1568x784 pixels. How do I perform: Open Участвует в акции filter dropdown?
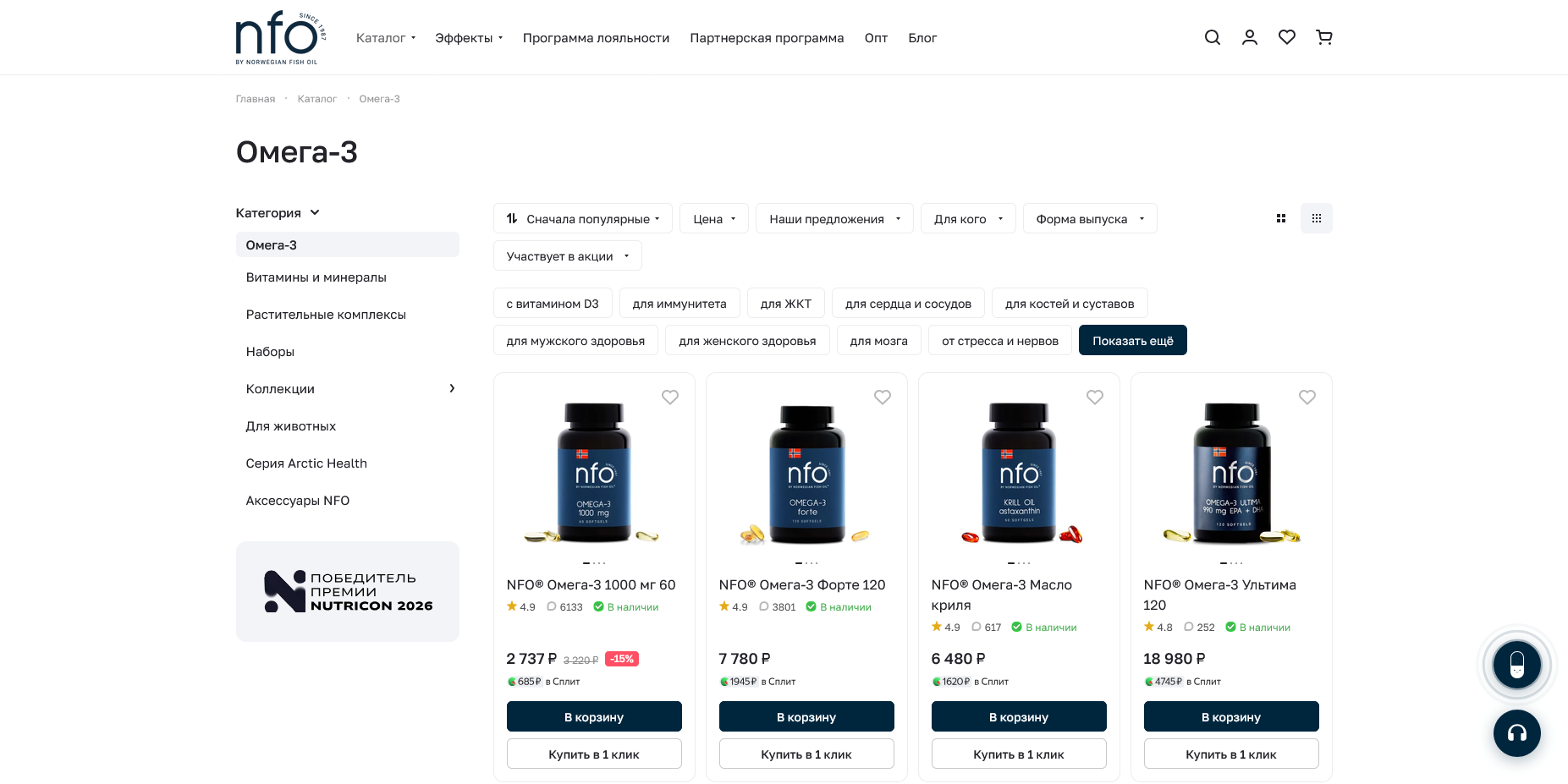pos(568,256)
